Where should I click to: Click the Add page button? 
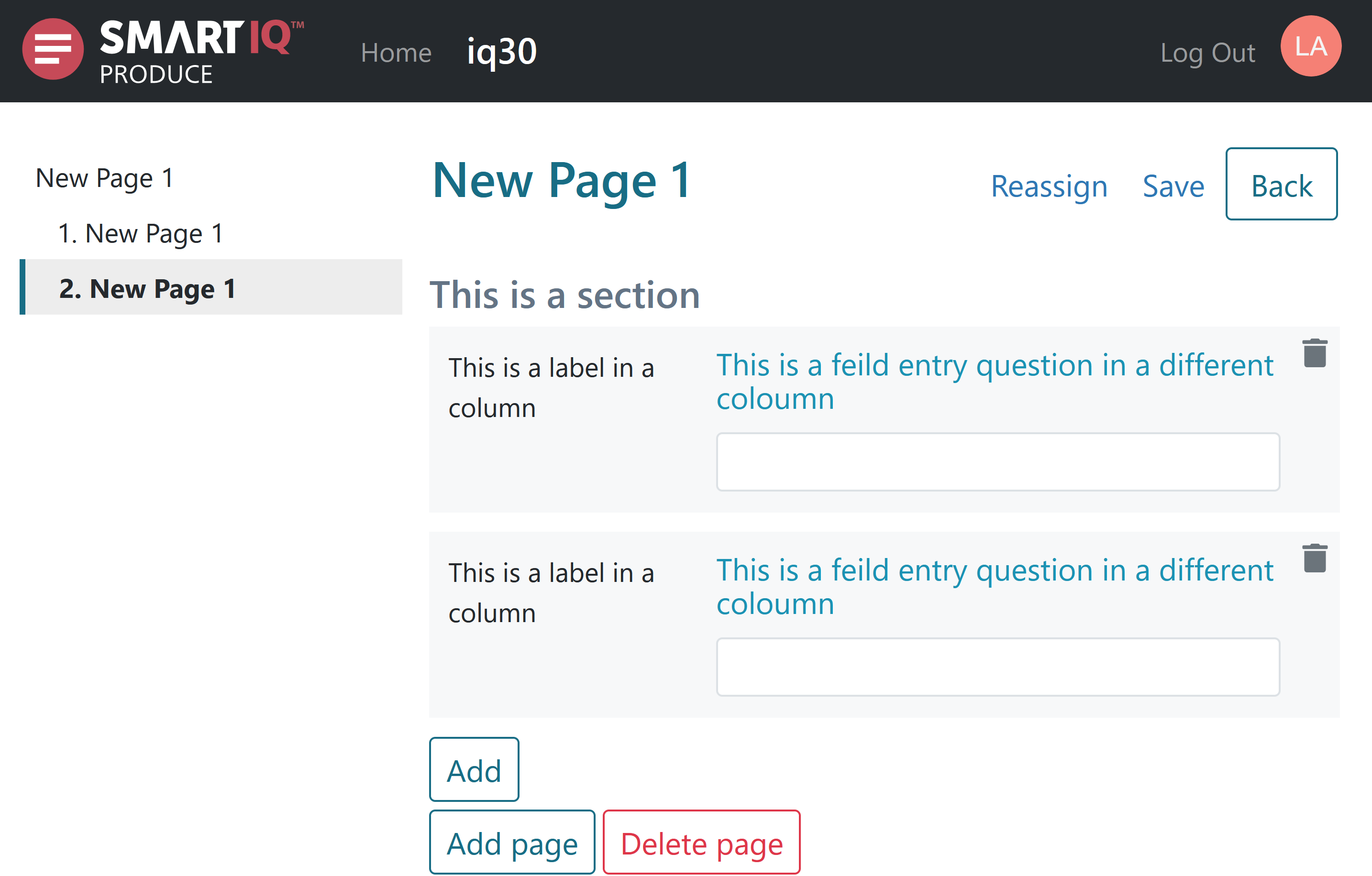pos(512,843)
